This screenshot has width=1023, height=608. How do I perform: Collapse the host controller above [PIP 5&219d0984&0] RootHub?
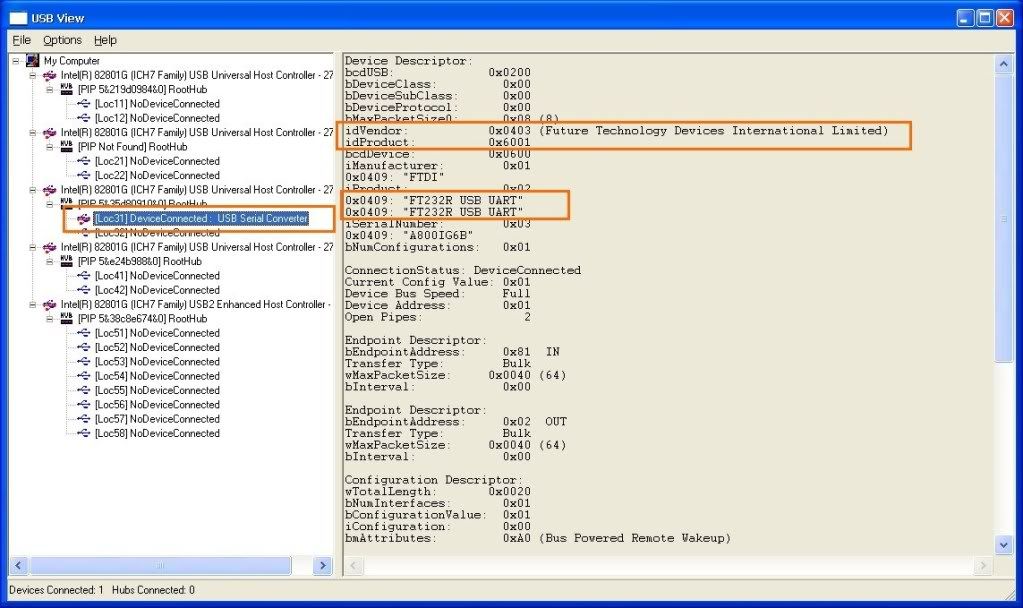click(33, 75)
